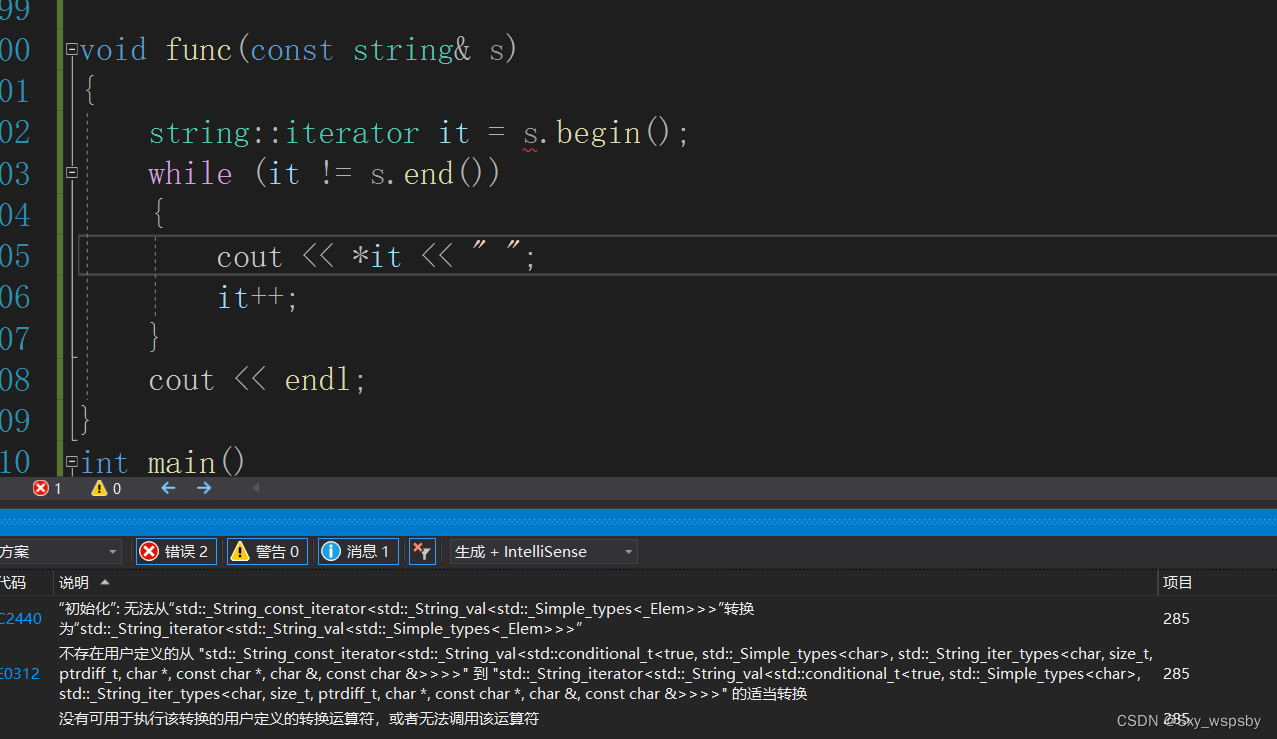This screenshot has width=1277, height=739.
Task: Click the error icon in 错误 2 button
Action: click(x=149, y=551)
